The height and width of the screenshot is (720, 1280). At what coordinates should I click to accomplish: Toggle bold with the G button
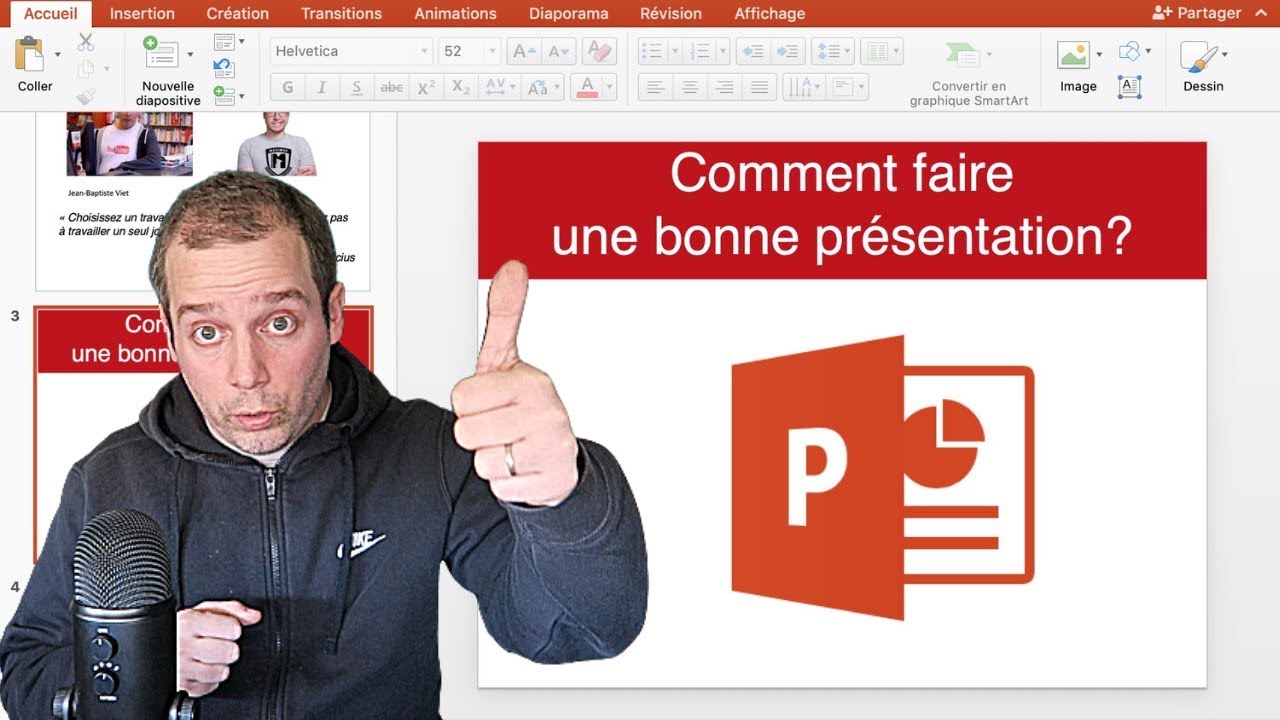point(288,87)
